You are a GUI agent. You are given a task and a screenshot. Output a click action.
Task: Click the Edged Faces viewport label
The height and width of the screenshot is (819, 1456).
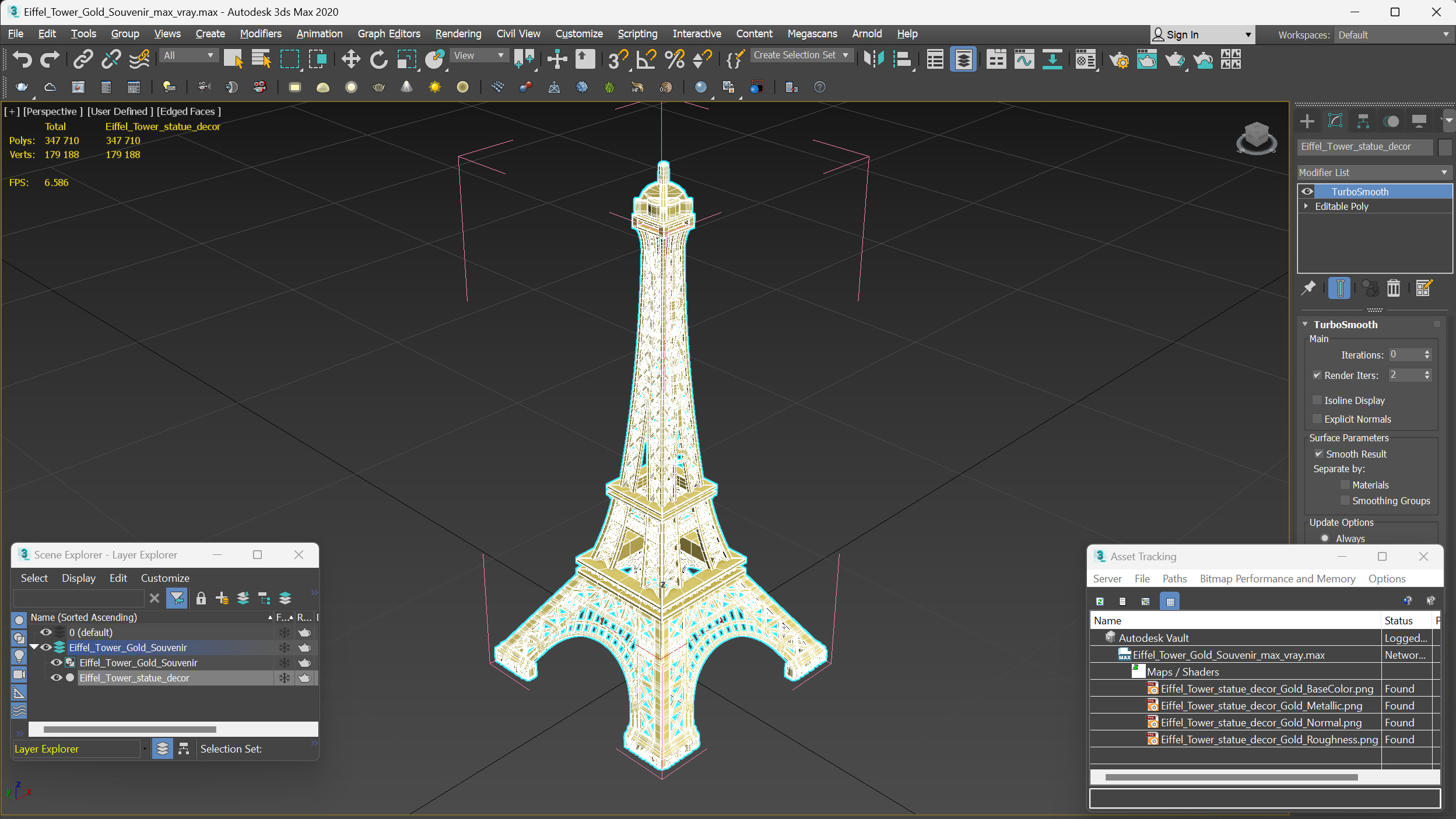point(188,111)
